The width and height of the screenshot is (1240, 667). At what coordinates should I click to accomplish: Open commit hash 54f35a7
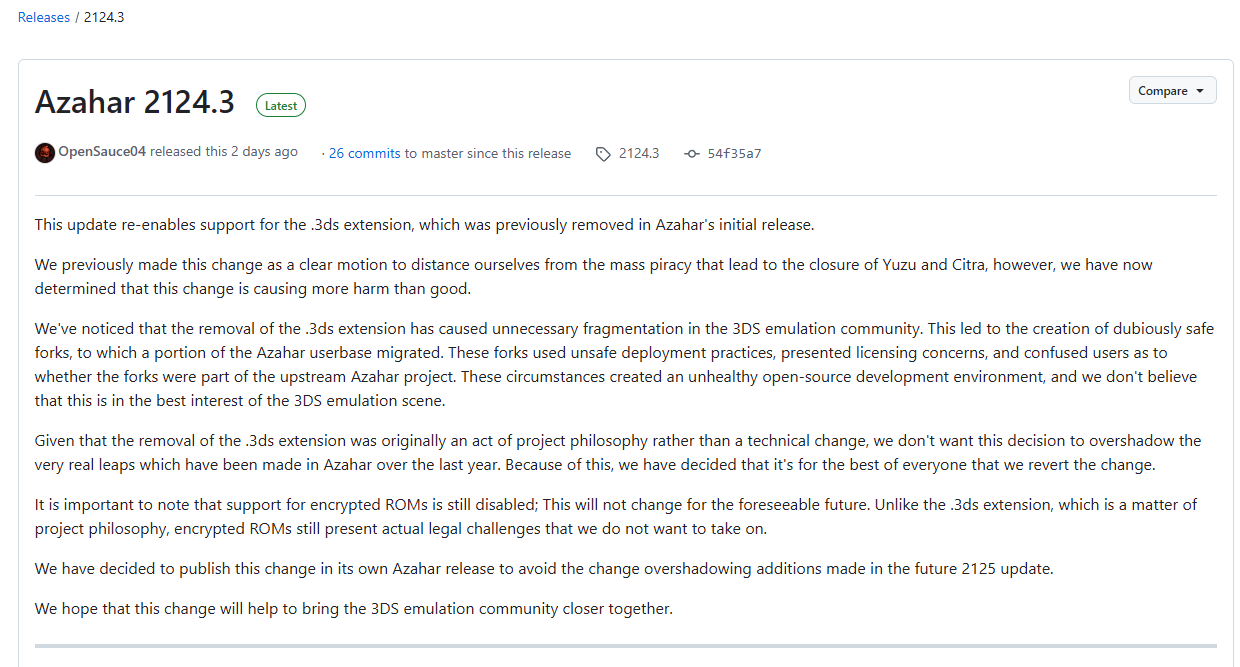tap(734, 153)
